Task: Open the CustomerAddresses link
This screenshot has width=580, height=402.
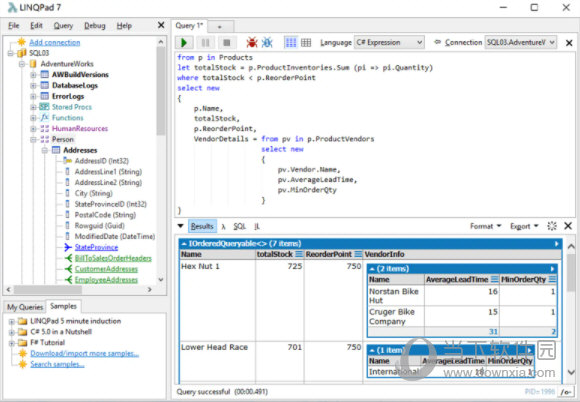Action: 106,269
